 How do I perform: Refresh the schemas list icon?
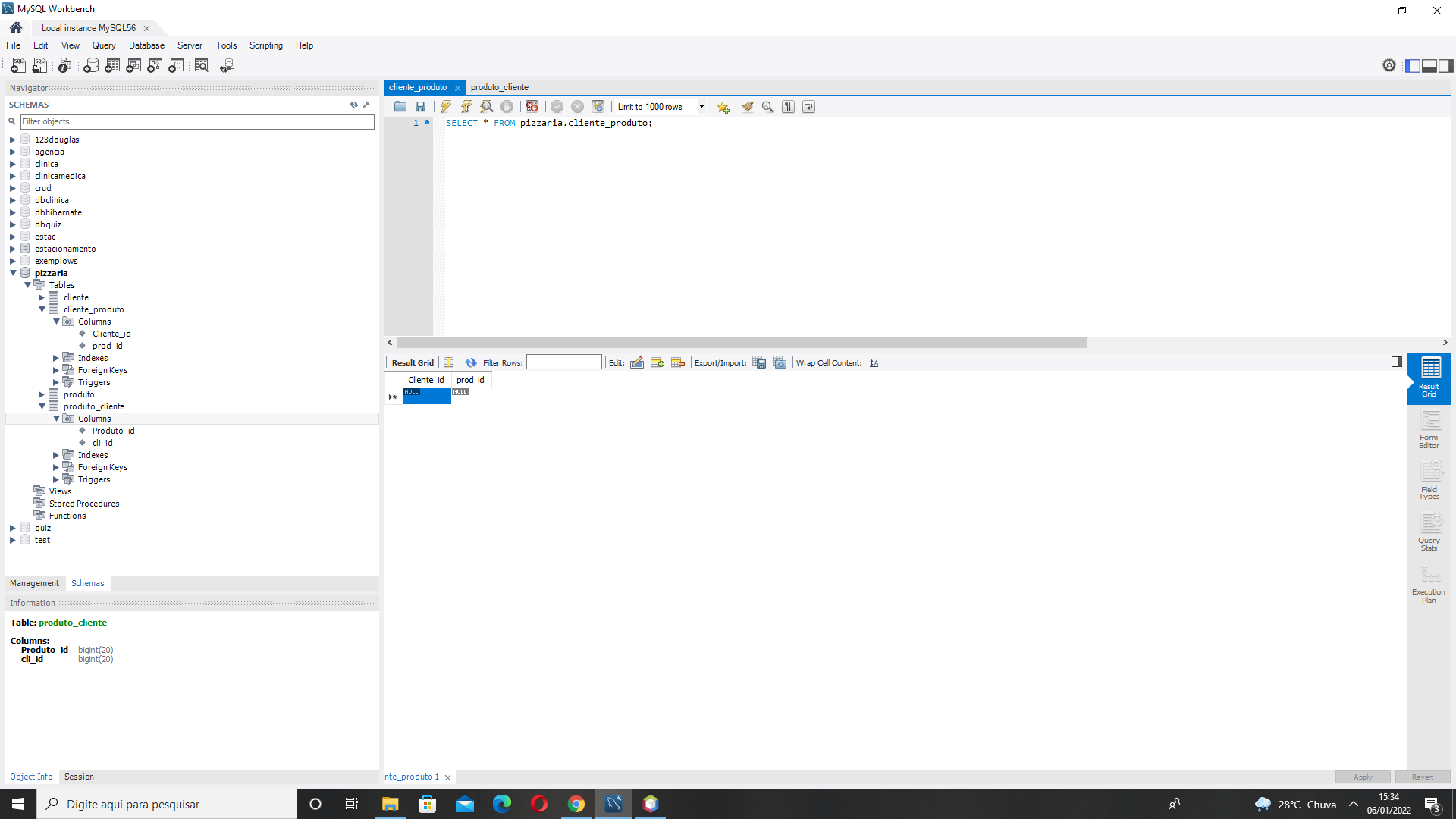[354, 105]
